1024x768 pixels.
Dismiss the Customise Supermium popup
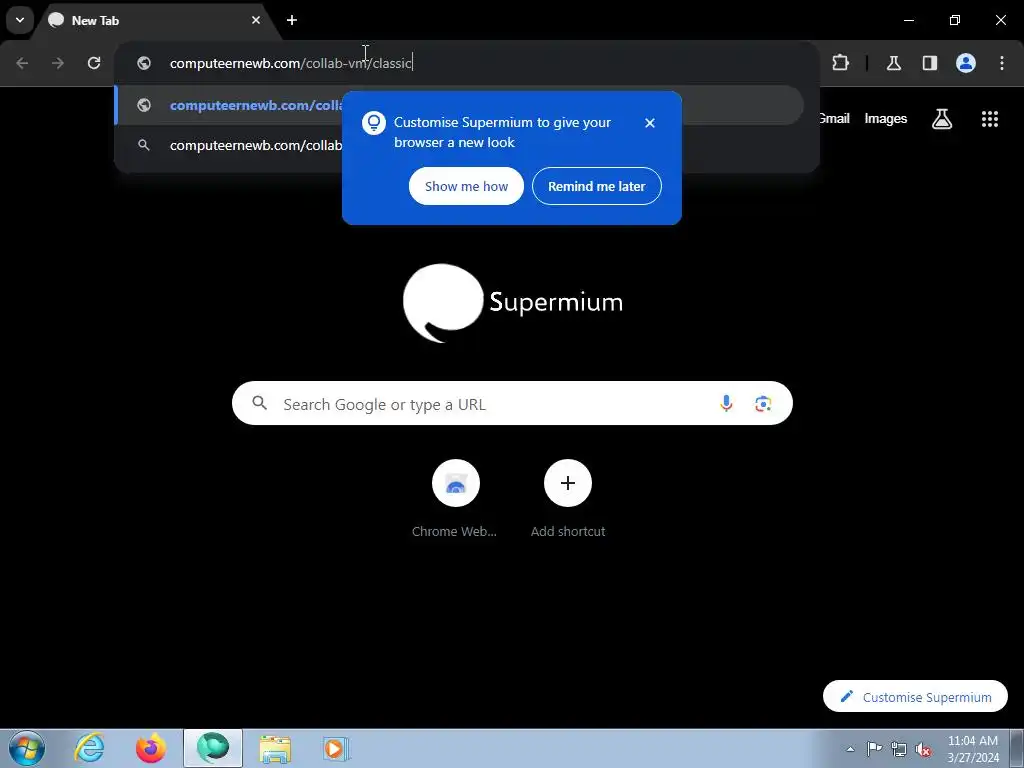coord(650,123)
